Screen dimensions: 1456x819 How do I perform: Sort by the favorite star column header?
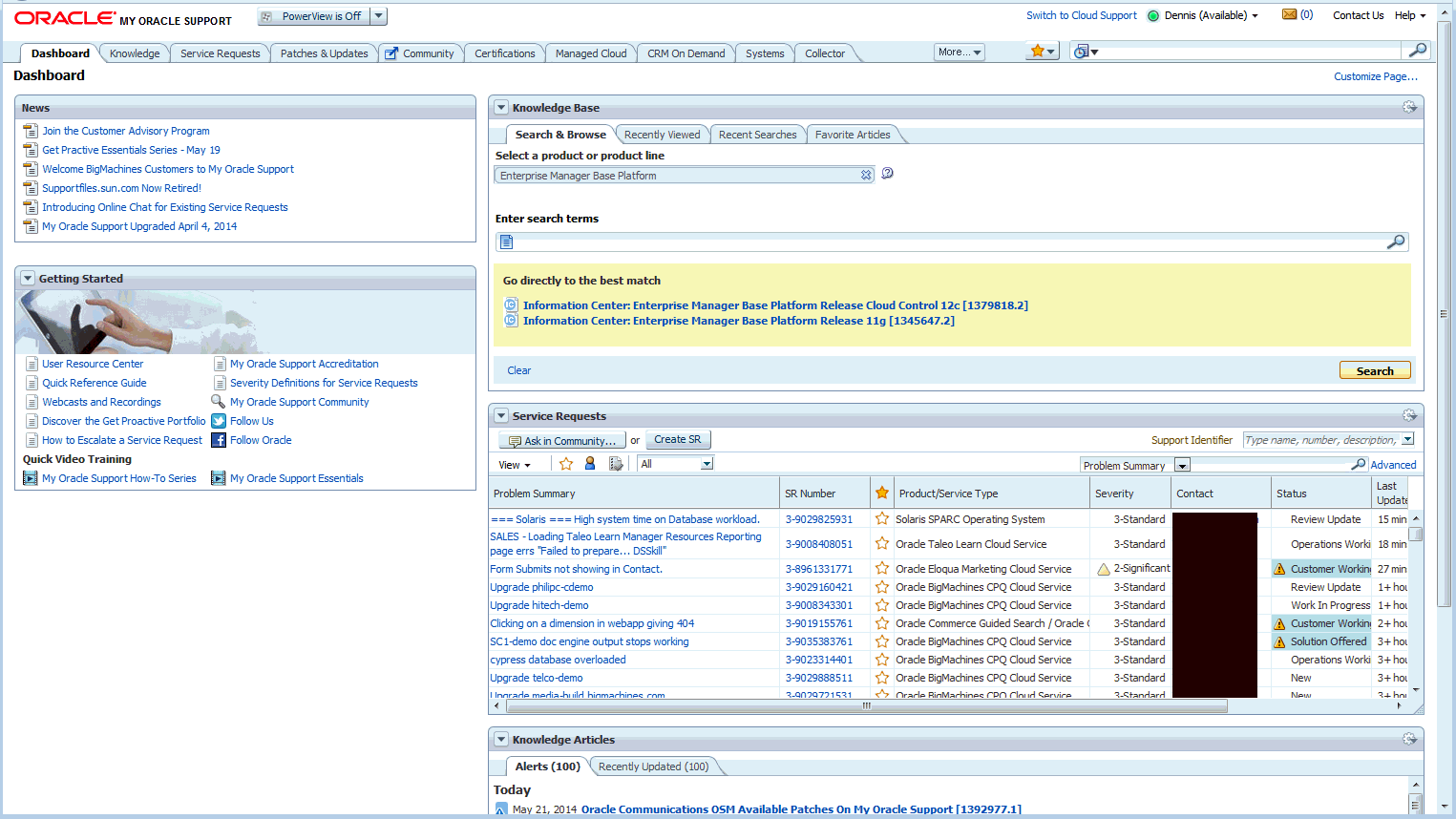pyautogui.click(x=882, y=493)
